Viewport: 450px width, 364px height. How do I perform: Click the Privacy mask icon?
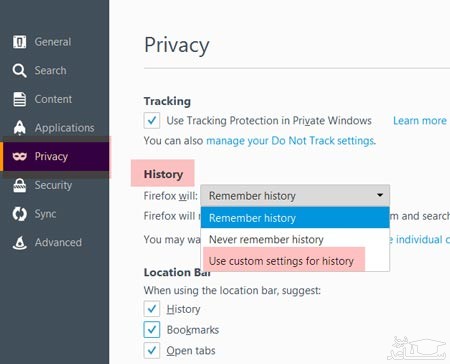pyautogui.click(x=19, y=156)
